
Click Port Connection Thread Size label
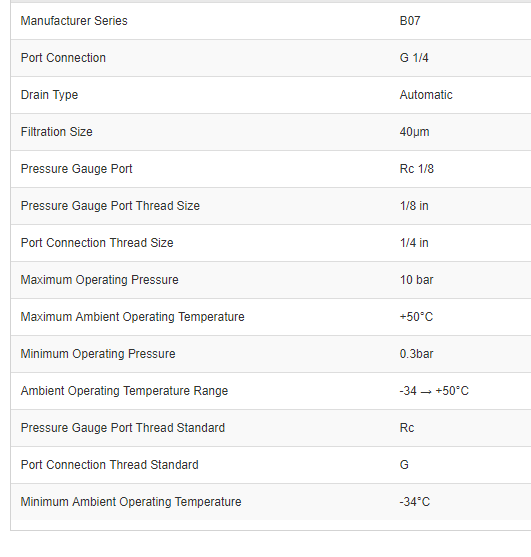97,243
